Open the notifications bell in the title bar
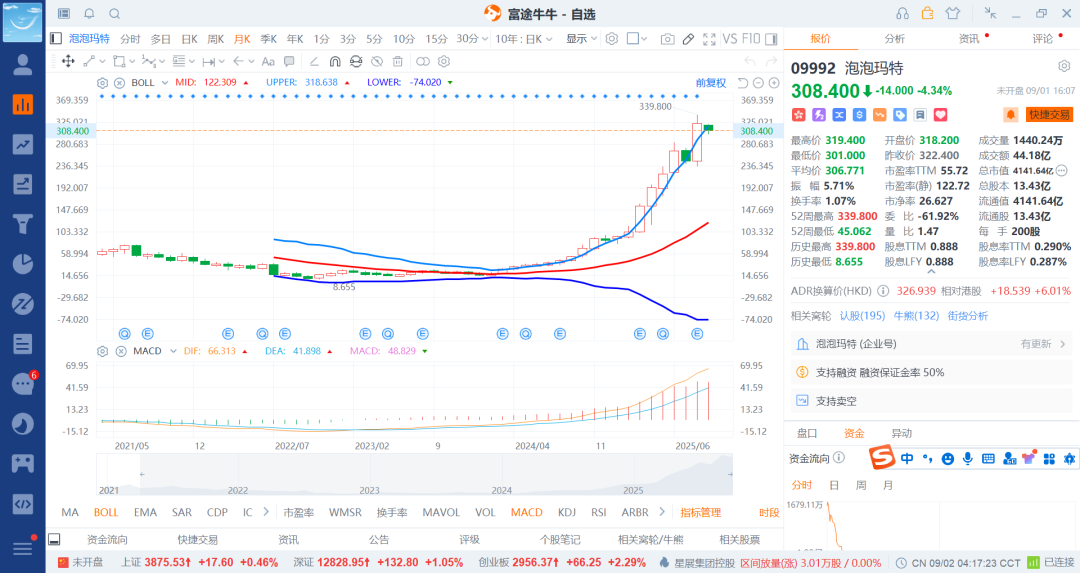 click(x=90, y=14)
